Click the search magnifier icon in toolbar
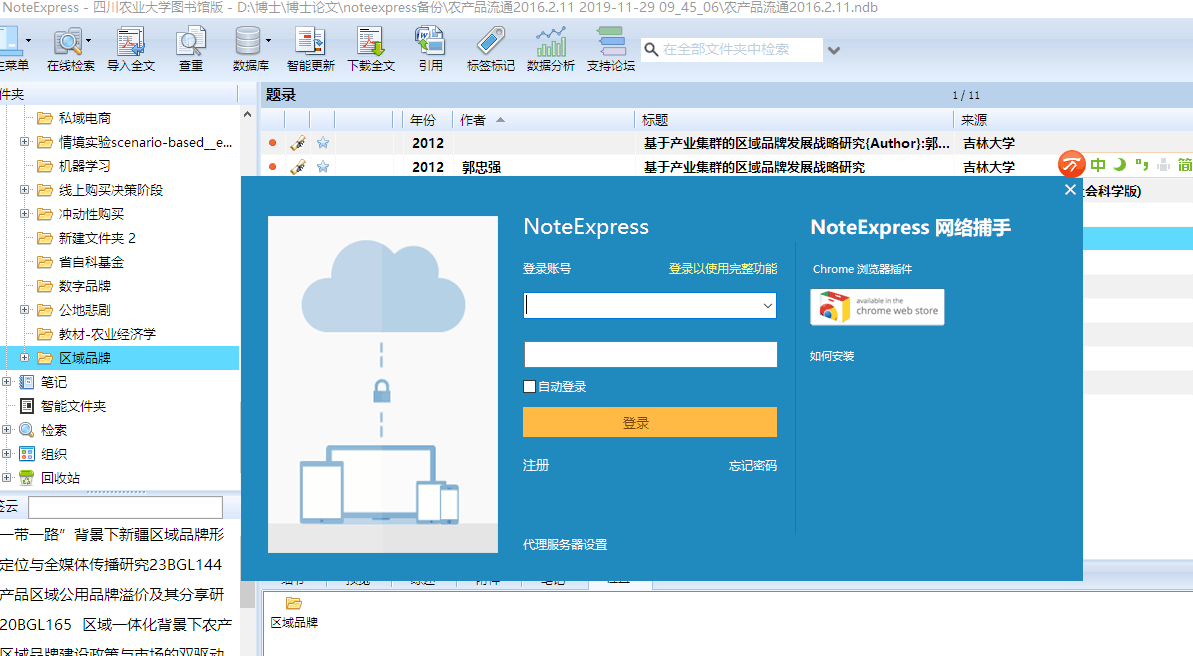This screenshot has height=656, width=1193. (x=651, y=49)
